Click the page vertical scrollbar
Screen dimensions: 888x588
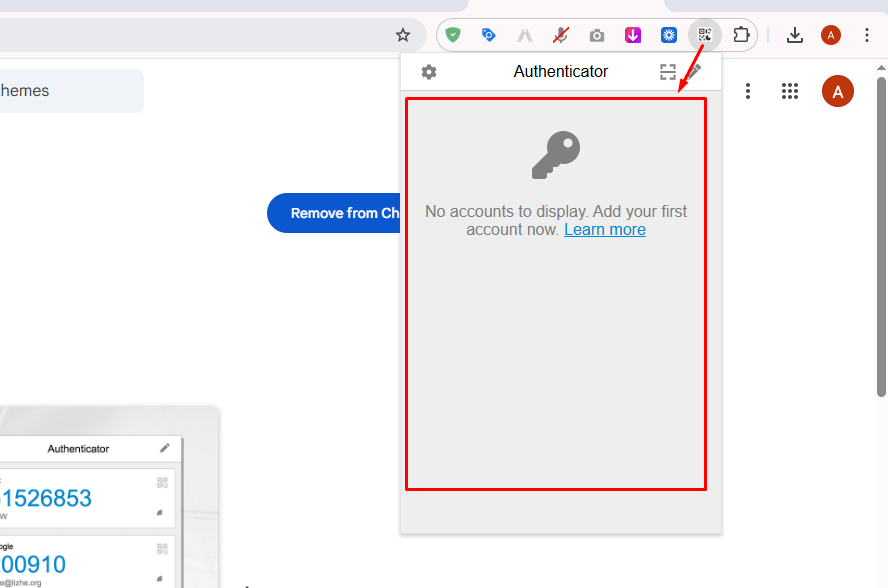(881, 237)
